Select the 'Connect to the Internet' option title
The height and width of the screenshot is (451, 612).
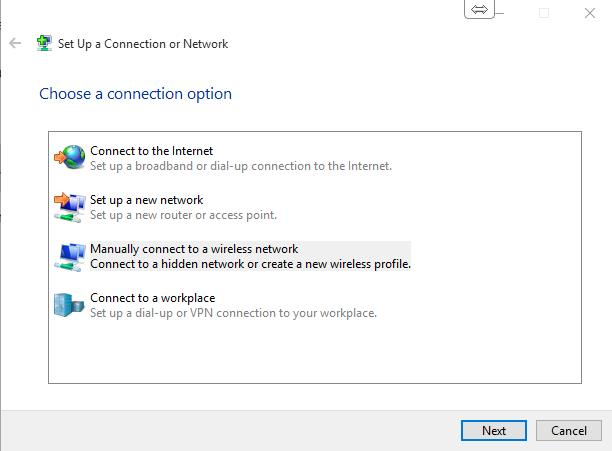click(151, 151)
